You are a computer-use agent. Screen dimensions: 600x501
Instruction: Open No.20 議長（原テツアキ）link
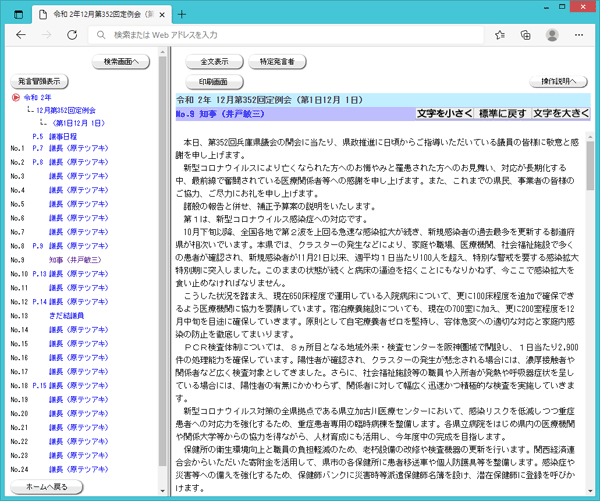click(x=78, y=414)
